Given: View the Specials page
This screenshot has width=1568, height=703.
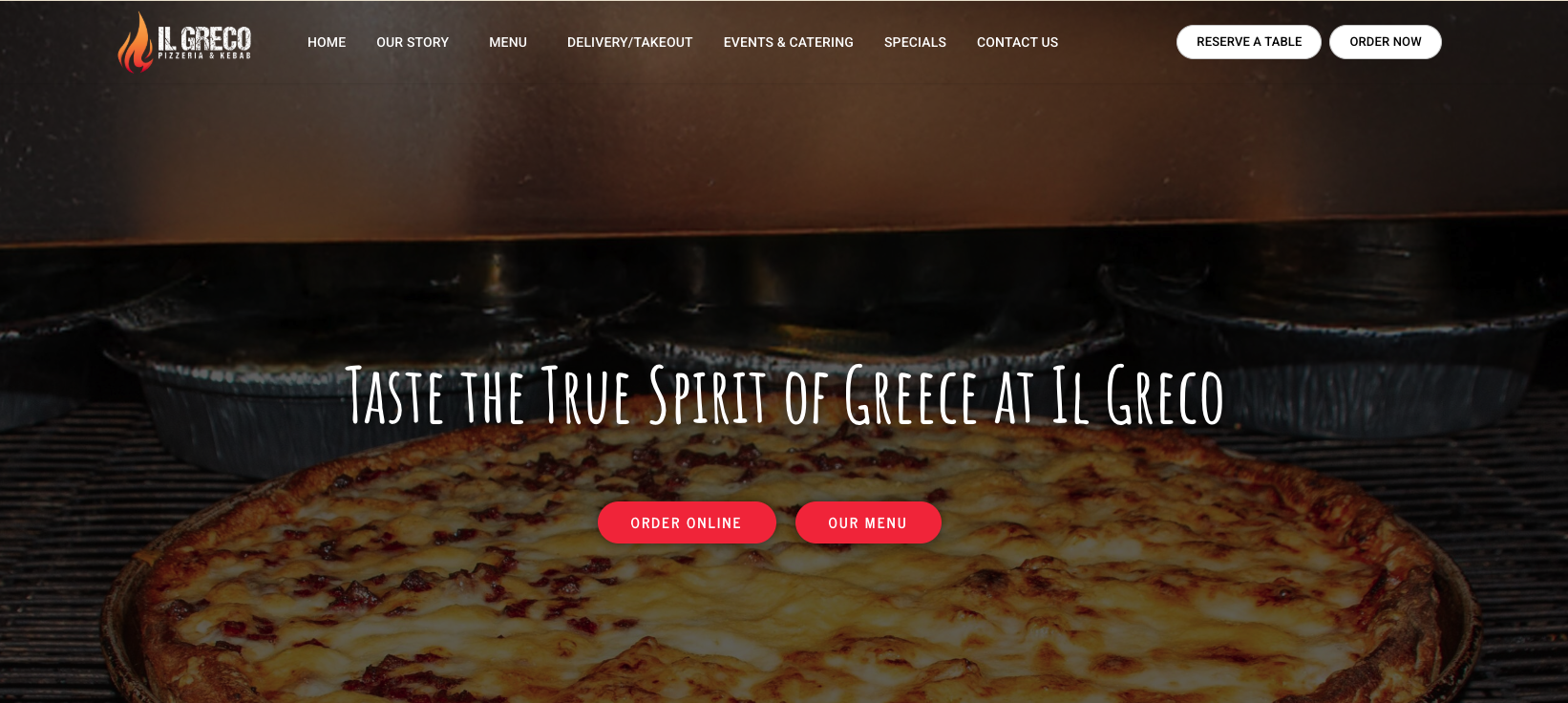Looking at the screenshot, I should click(x=915, y=42).
